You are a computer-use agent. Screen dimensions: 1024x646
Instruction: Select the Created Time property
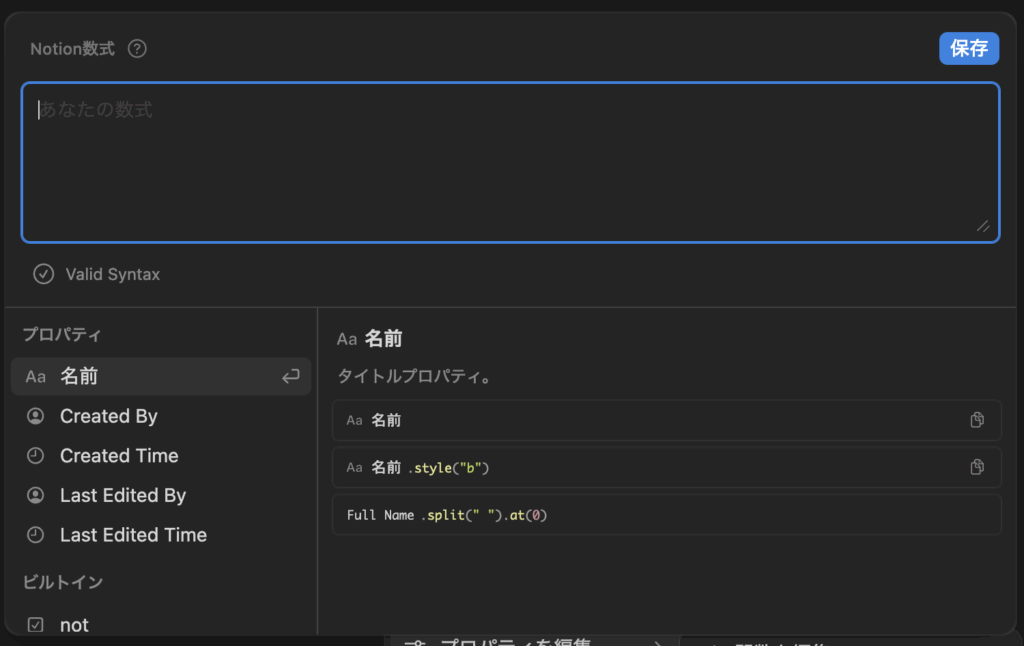[x=161, y=456]
